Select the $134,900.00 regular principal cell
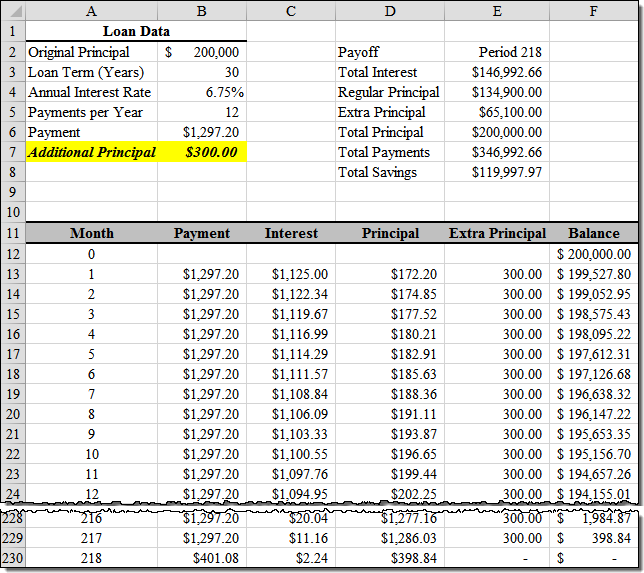 point(497,92)
